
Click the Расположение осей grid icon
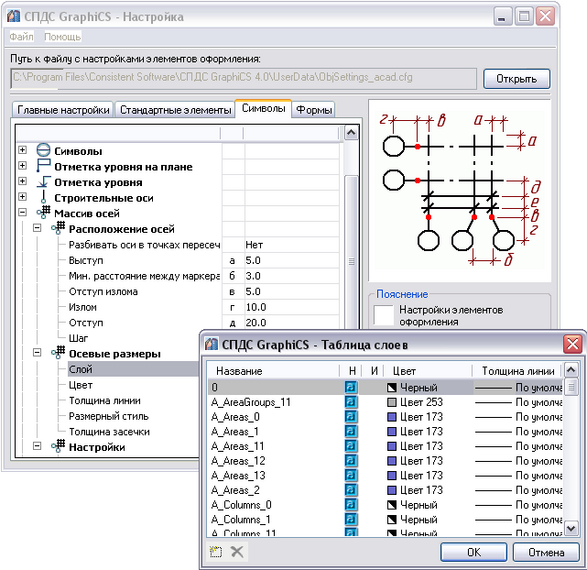[x=58, y=228]
